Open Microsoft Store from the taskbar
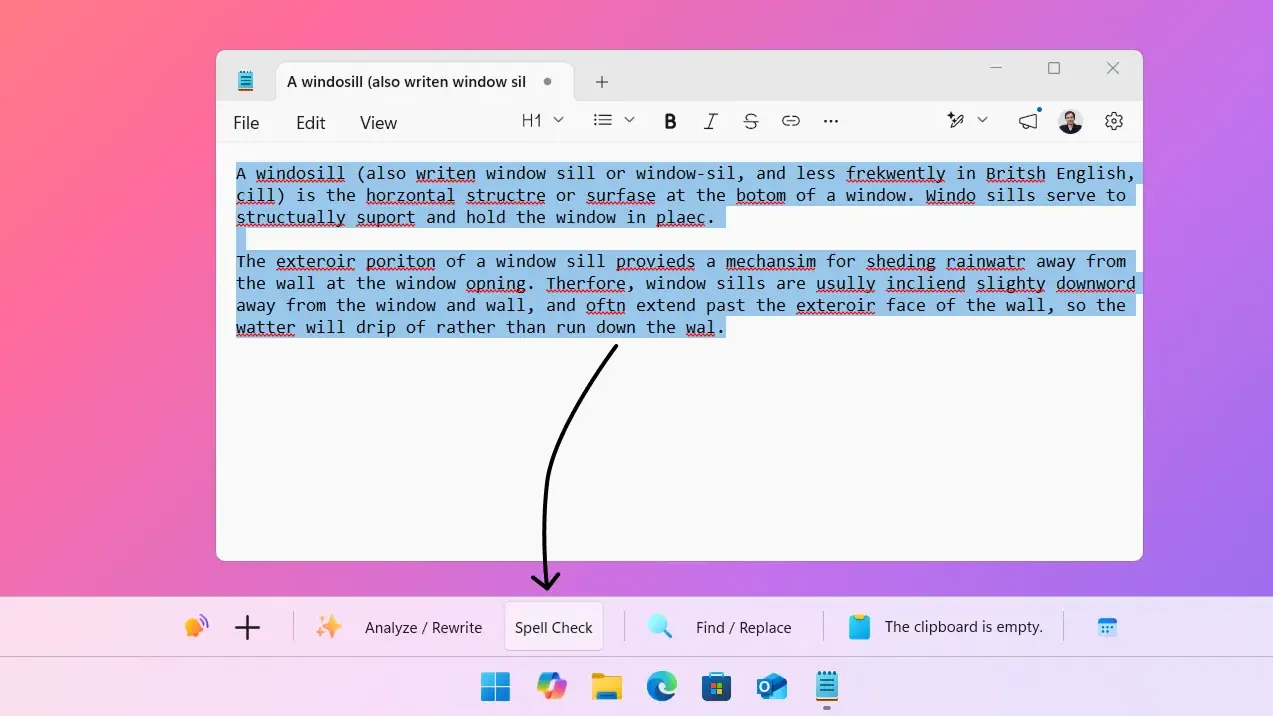The image size is (1273, 716). tap(716, 686)
